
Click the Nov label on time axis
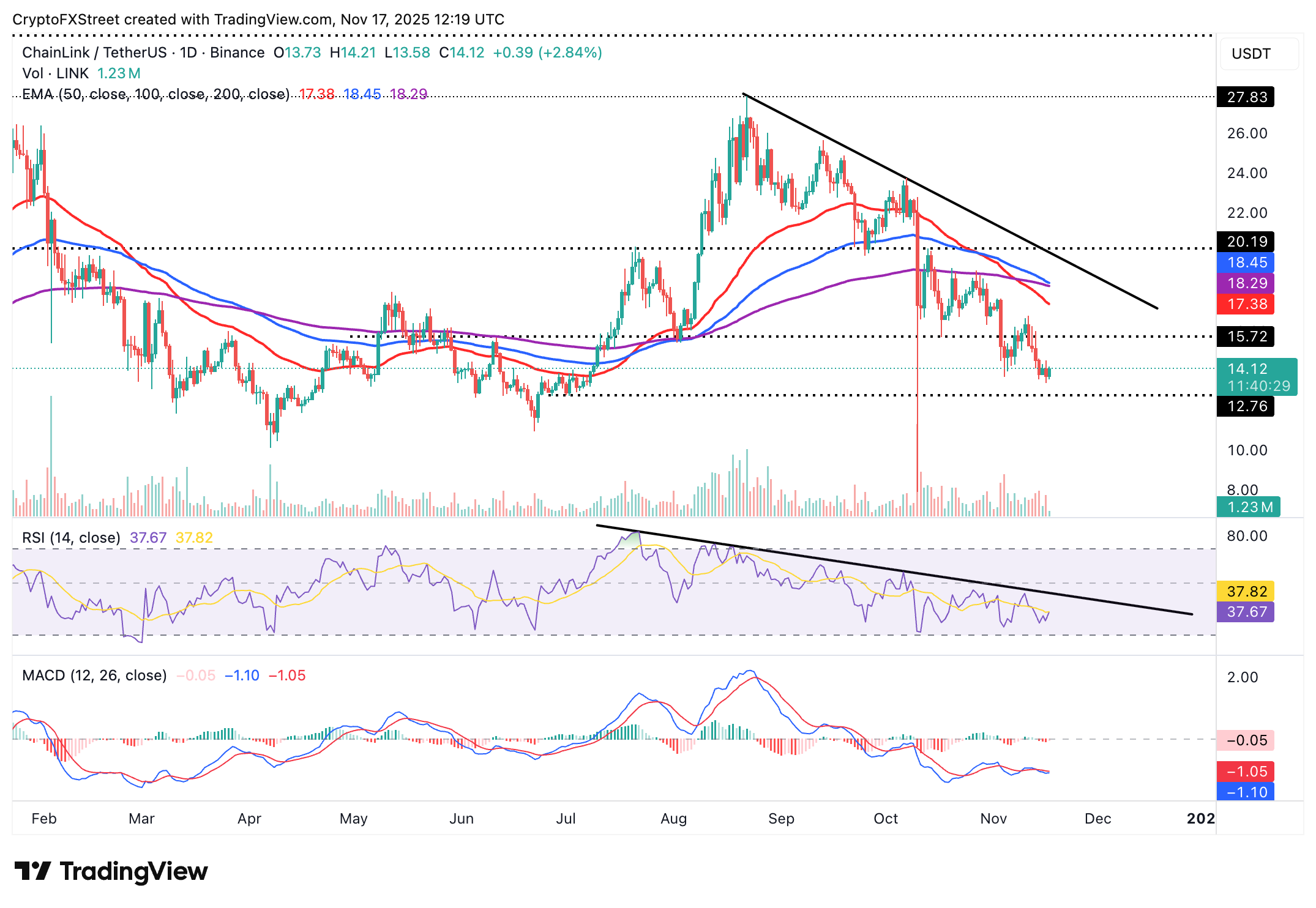993,819
